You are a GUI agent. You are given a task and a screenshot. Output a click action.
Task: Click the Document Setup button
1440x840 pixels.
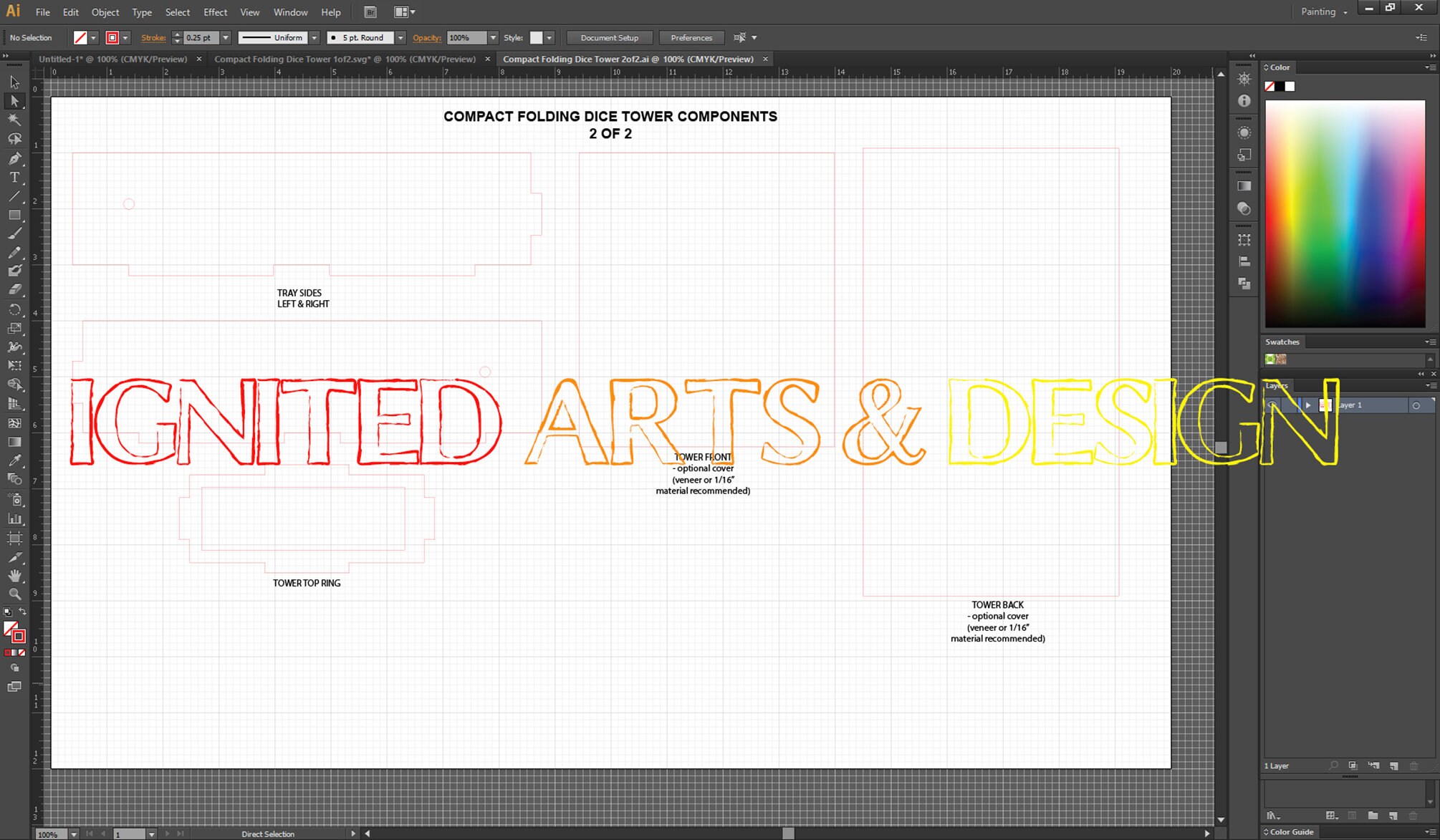(609, 38)
